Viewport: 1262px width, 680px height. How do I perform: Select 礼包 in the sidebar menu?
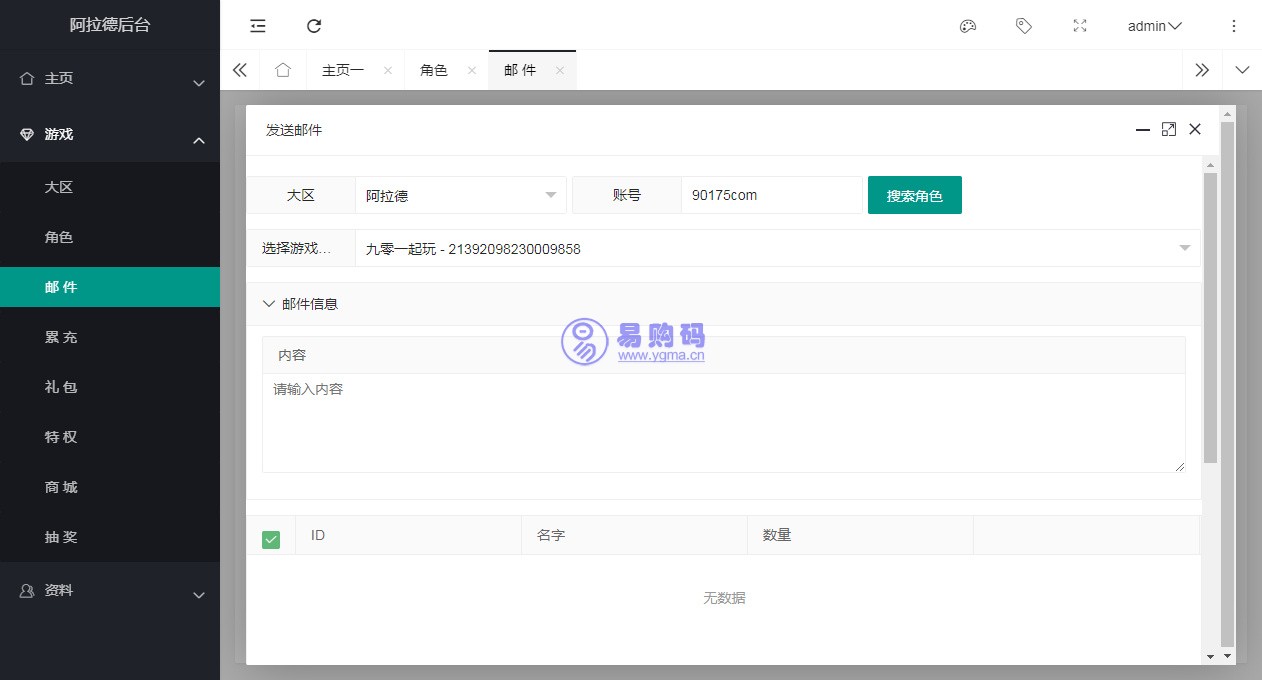61,387
